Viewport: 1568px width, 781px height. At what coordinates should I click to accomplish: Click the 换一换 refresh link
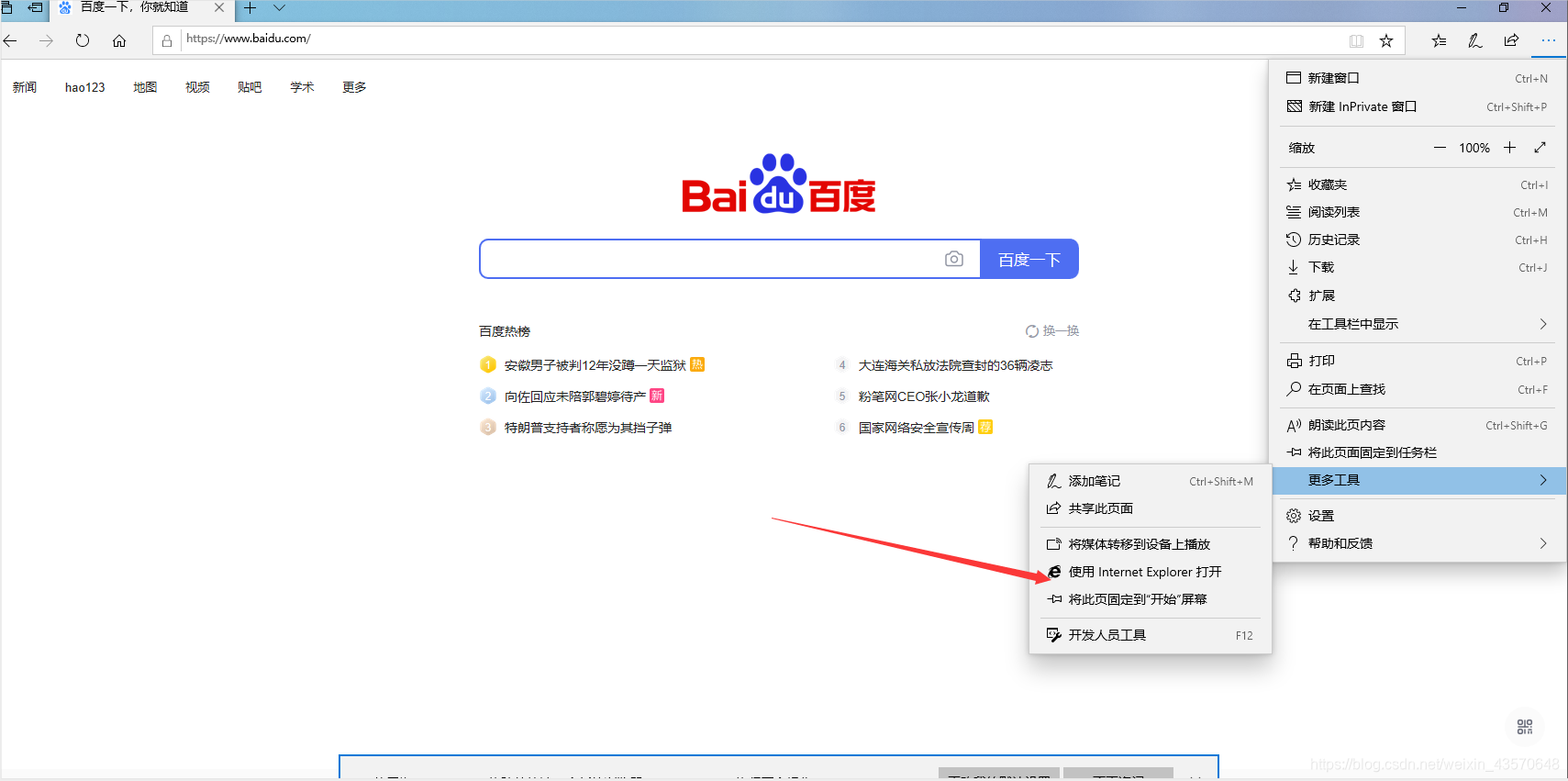(1052, 331)
